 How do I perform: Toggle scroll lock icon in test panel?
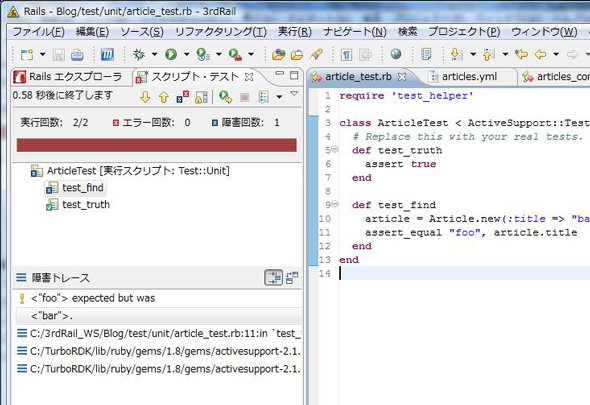tap(201, 97)
